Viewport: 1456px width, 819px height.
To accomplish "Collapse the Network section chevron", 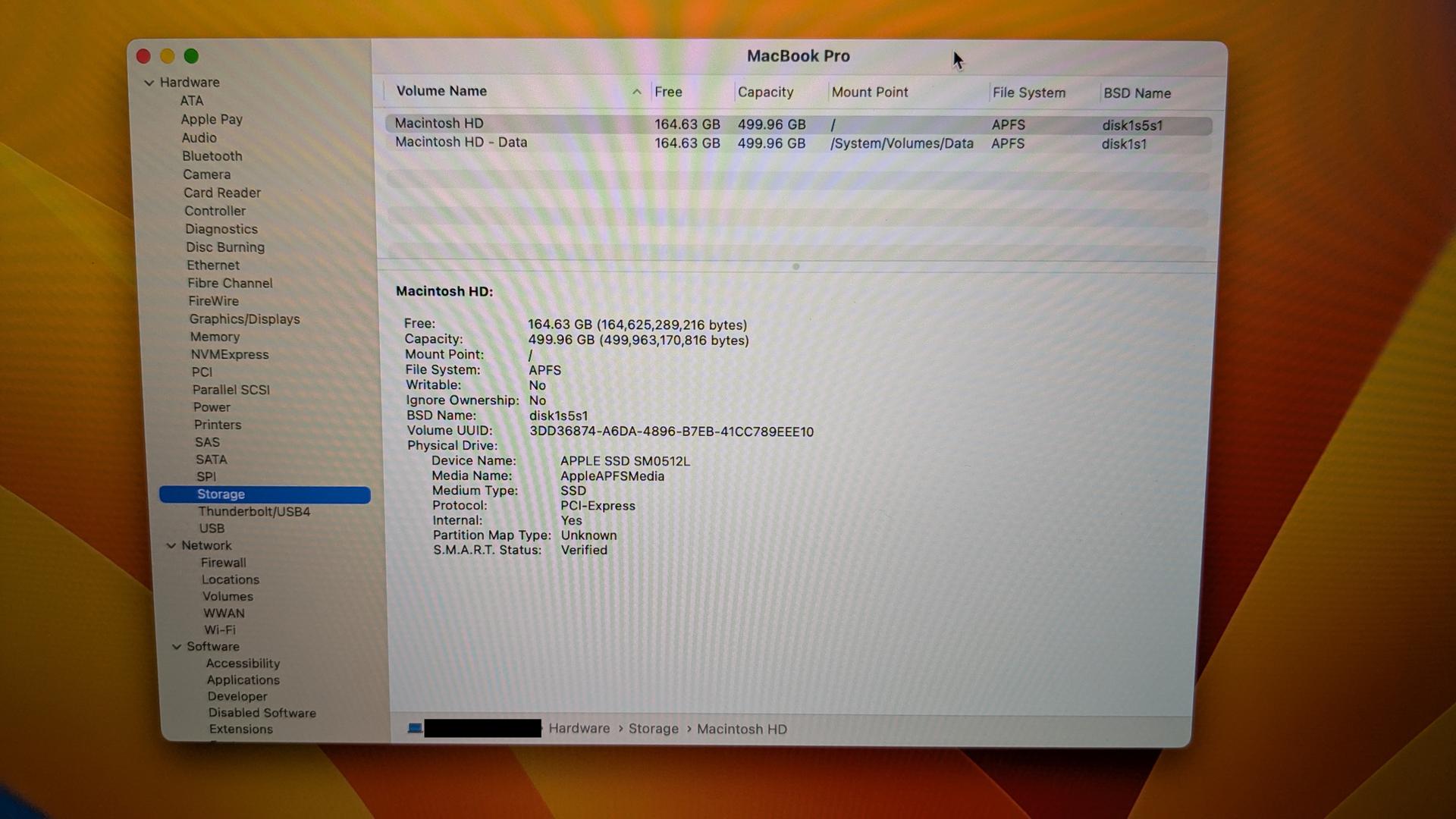I will point(171,546).
